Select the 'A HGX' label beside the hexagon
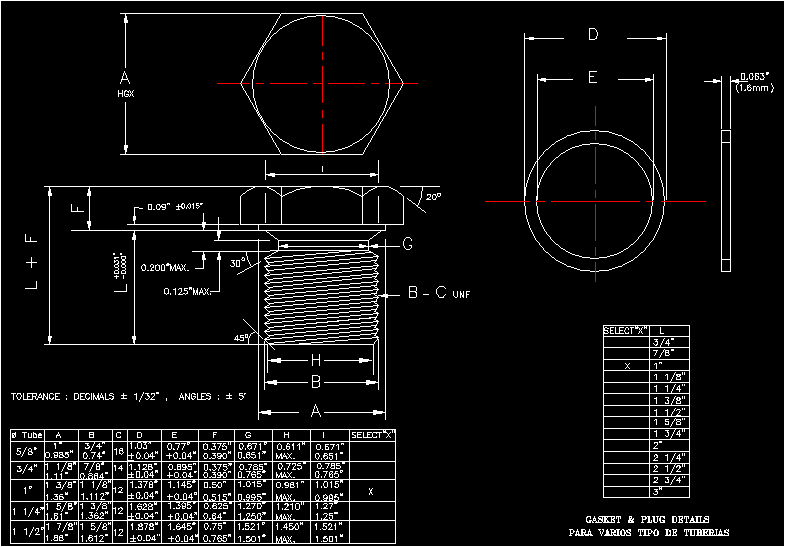The width and height of the screenshot is (785, 547). [125, 83]
